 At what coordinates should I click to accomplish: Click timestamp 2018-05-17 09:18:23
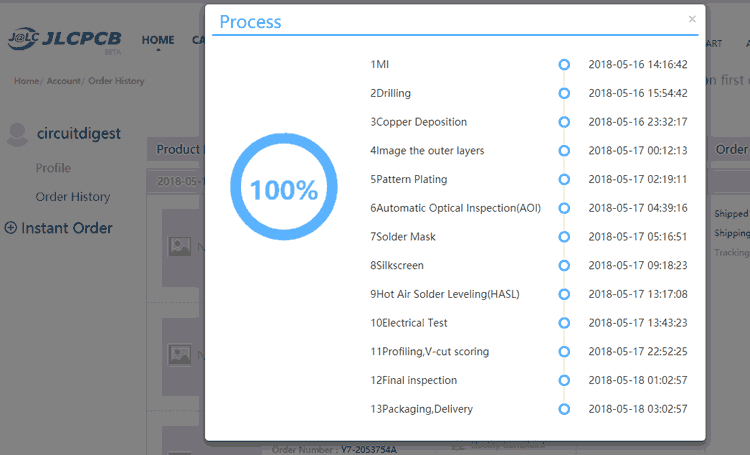pyautogui.click(x=638, y=266)
